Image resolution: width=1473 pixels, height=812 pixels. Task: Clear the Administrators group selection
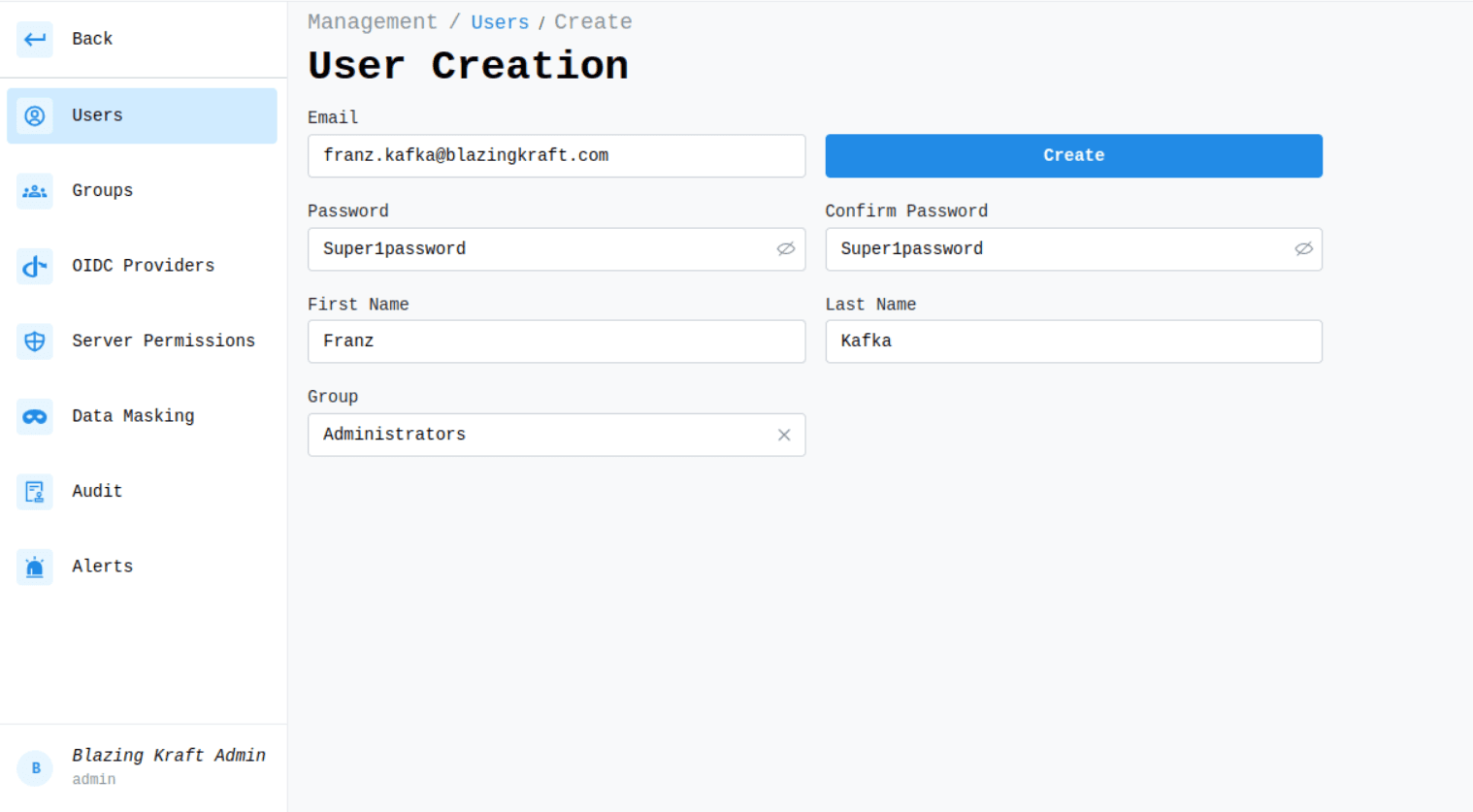[x=784, y=436]
